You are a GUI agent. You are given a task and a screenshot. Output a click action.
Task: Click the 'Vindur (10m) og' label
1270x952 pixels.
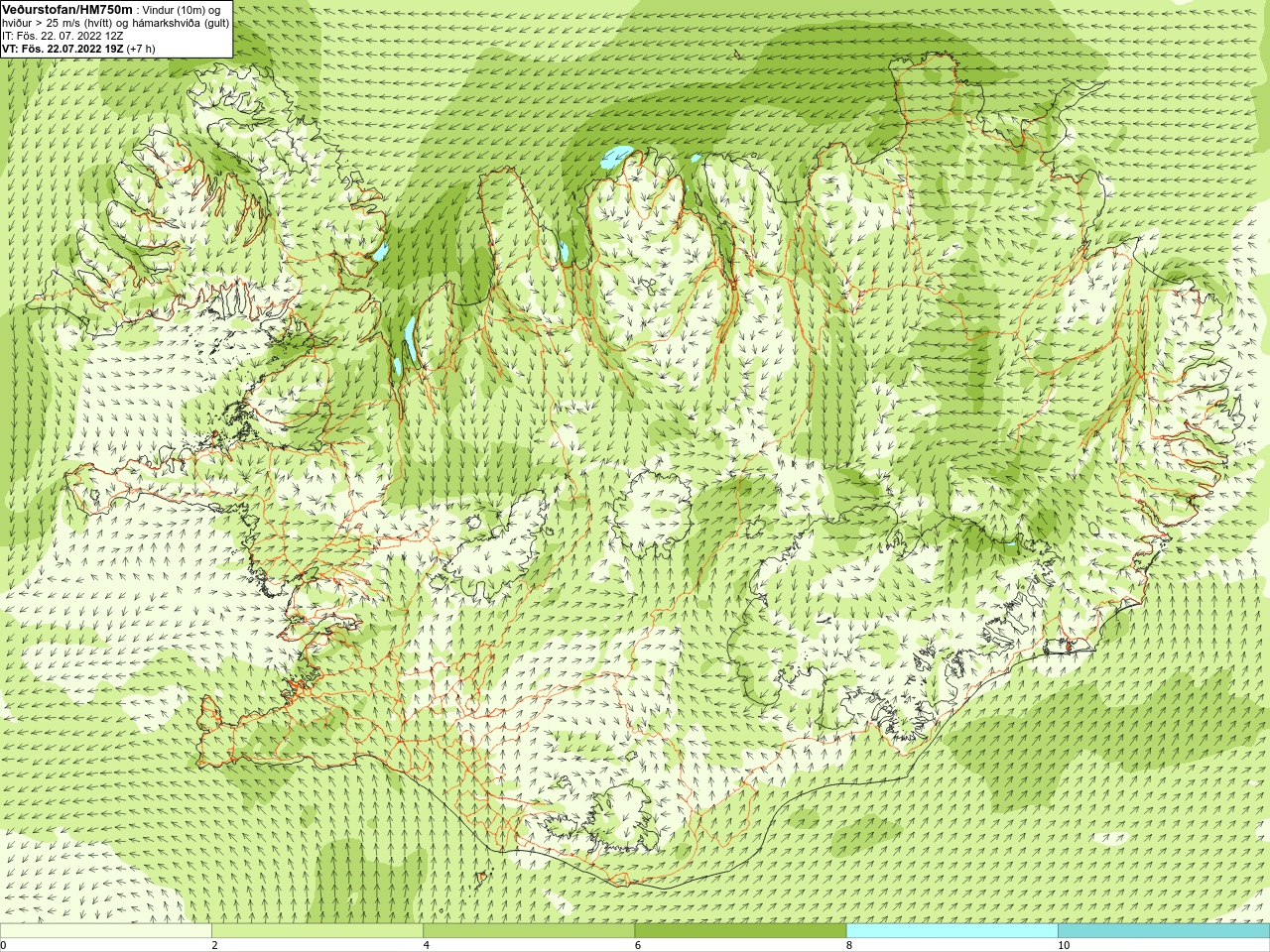coord(182,10)
